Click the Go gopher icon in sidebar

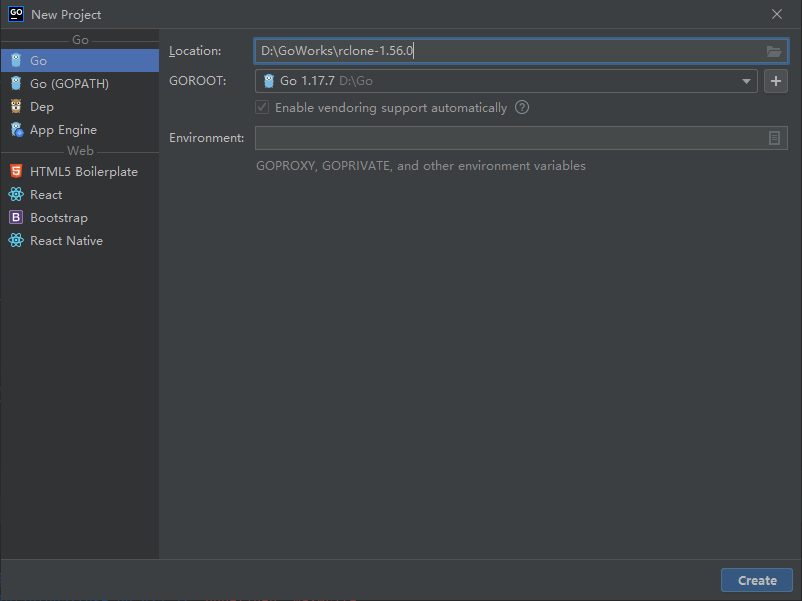tap(16, 60)
